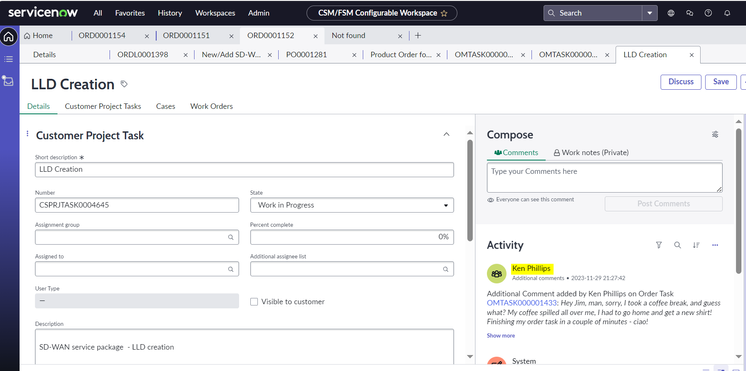
Task: Click the ServiceNow logo
Action: pyautogui.click(x=43, y=13)
